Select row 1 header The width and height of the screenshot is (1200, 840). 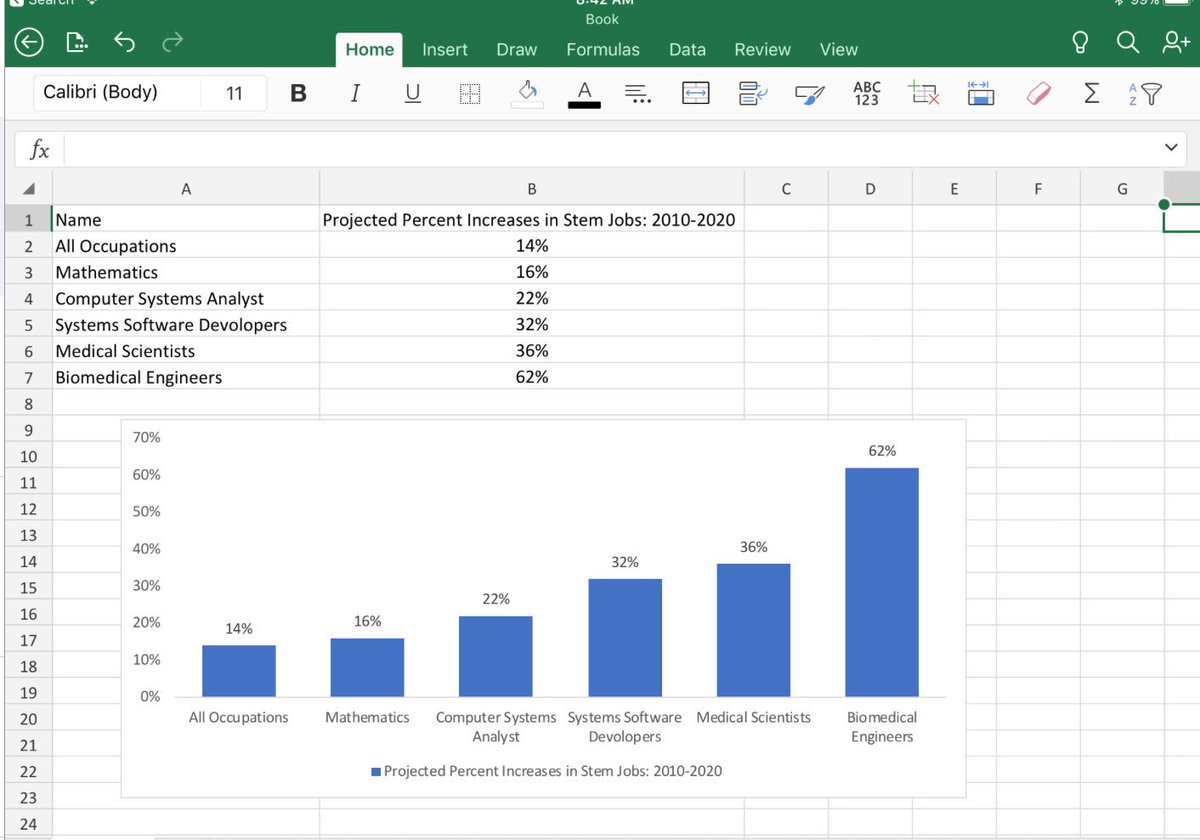pyautogui.click(x=29, y=220)
